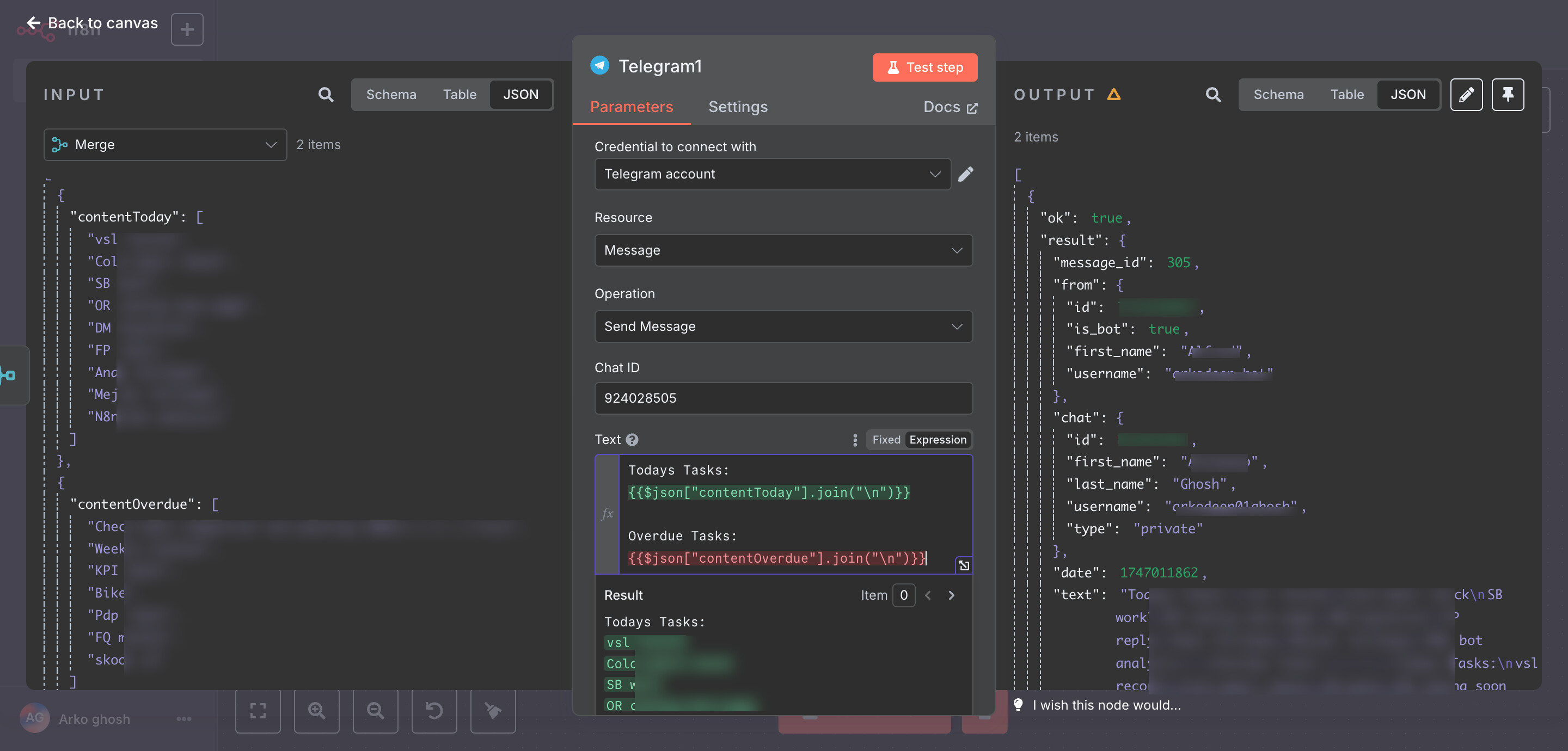Open the Merge input node dropdown
The width and height of the screenshot is (1568, 751).
[165, 144]
